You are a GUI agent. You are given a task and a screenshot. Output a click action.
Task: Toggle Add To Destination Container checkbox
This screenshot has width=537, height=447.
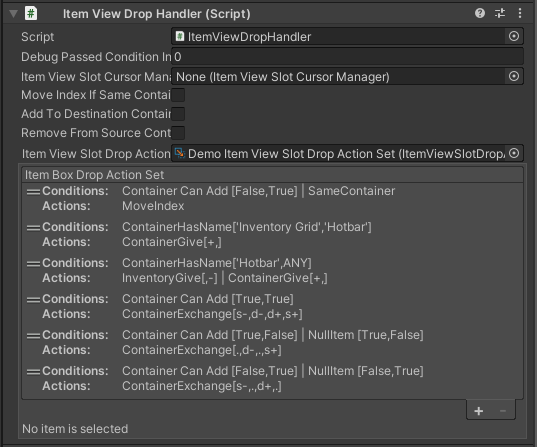(x=178, y=114)
